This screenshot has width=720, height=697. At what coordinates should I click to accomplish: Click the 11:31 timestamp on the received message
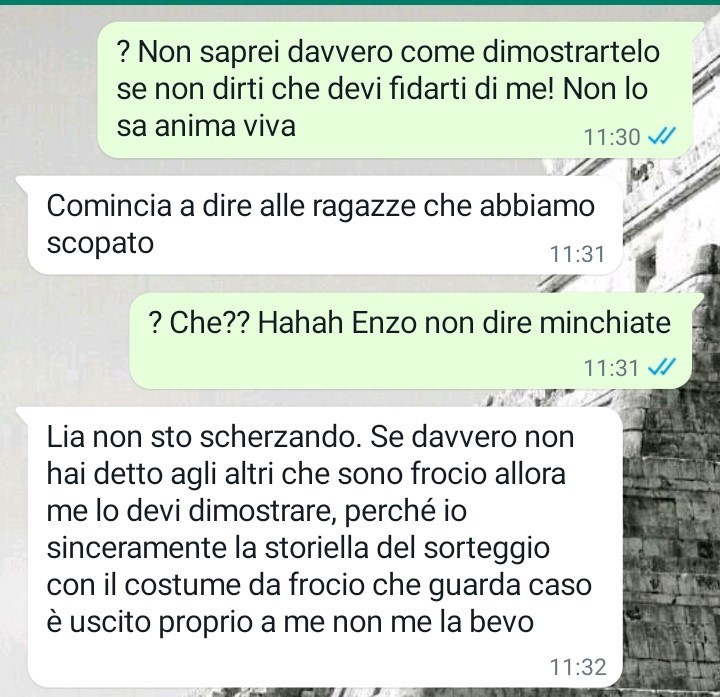tap(578, 254)
